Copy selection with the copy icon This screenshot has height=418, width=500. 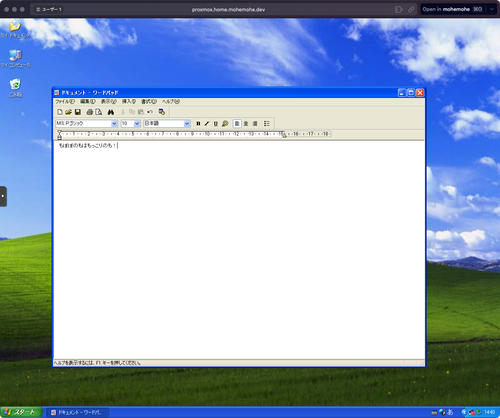click(132, 112)
